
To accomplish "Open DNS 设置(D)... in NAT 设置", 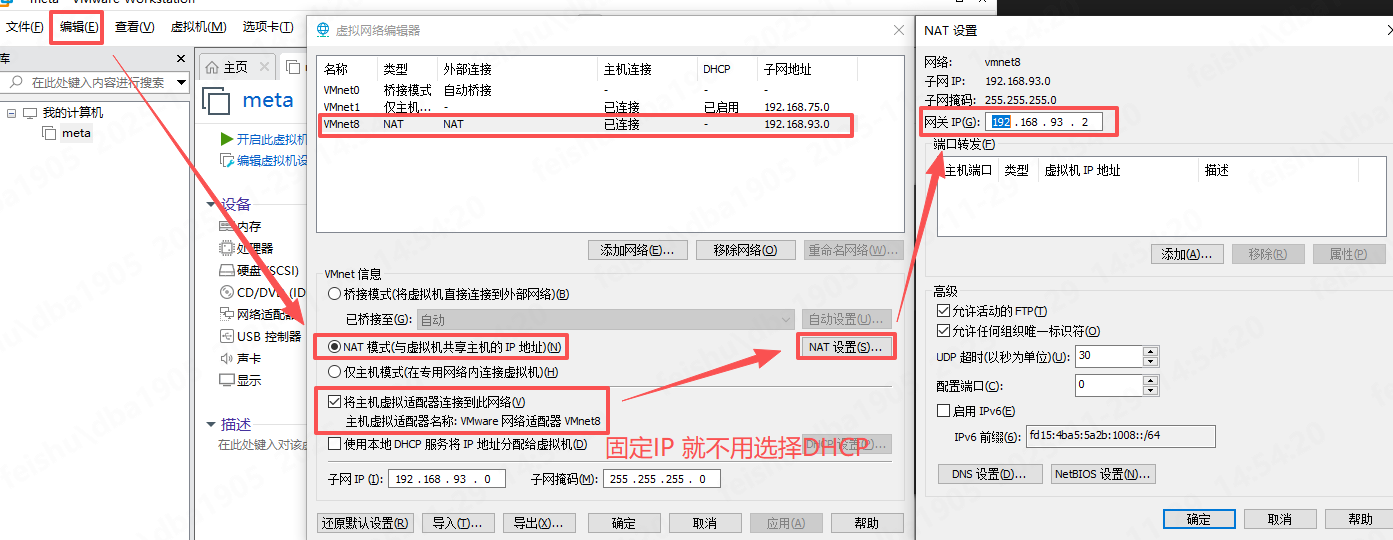I will [x=990, y=474].
